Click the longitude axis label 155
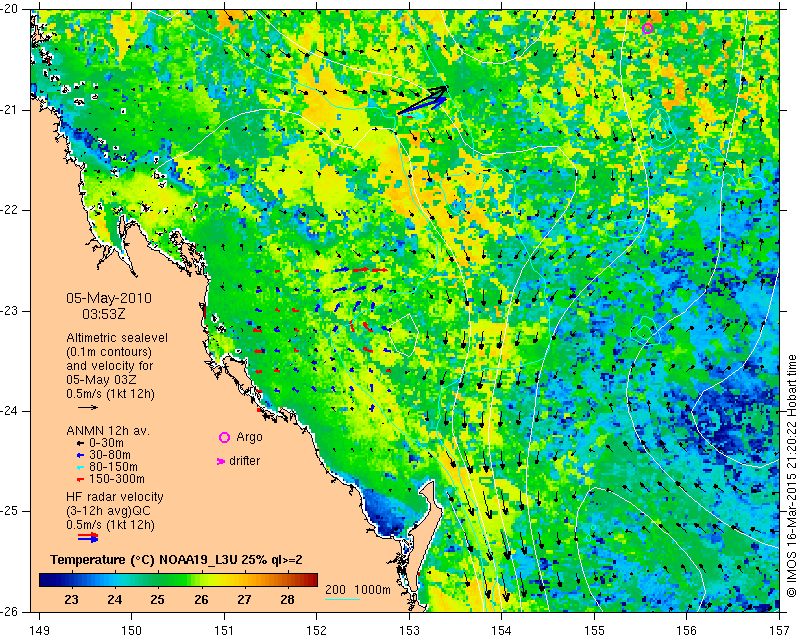The width and height of the screenshot is (800, 640). 594,630
